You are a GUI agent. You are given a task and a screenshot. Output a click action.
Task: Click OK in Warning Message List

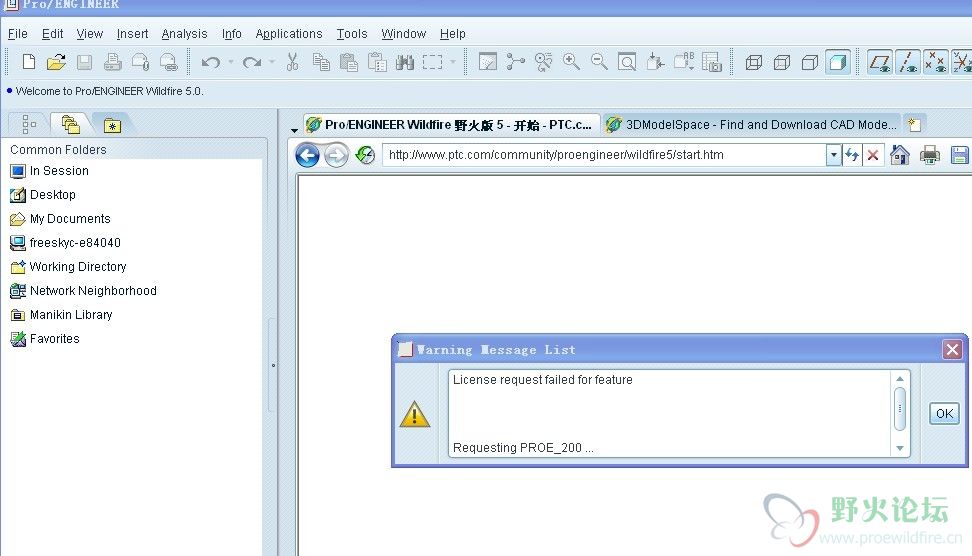[x=944, y=413]
